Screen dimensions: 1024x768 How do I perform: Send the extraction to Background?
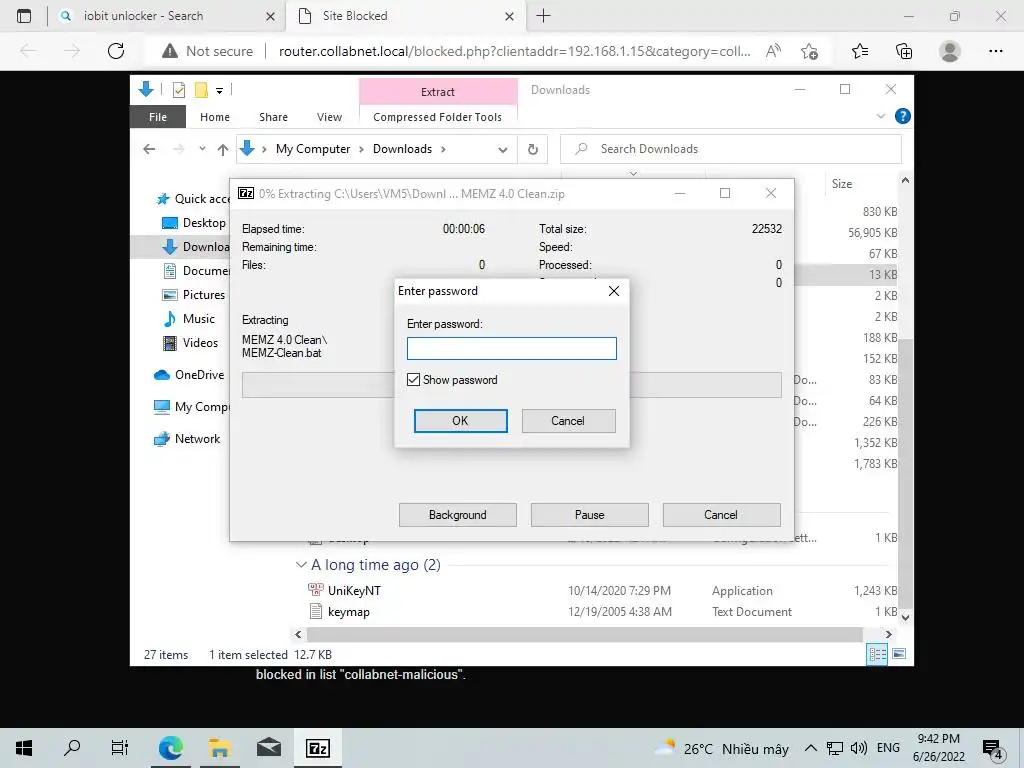[x=457, y=515]
